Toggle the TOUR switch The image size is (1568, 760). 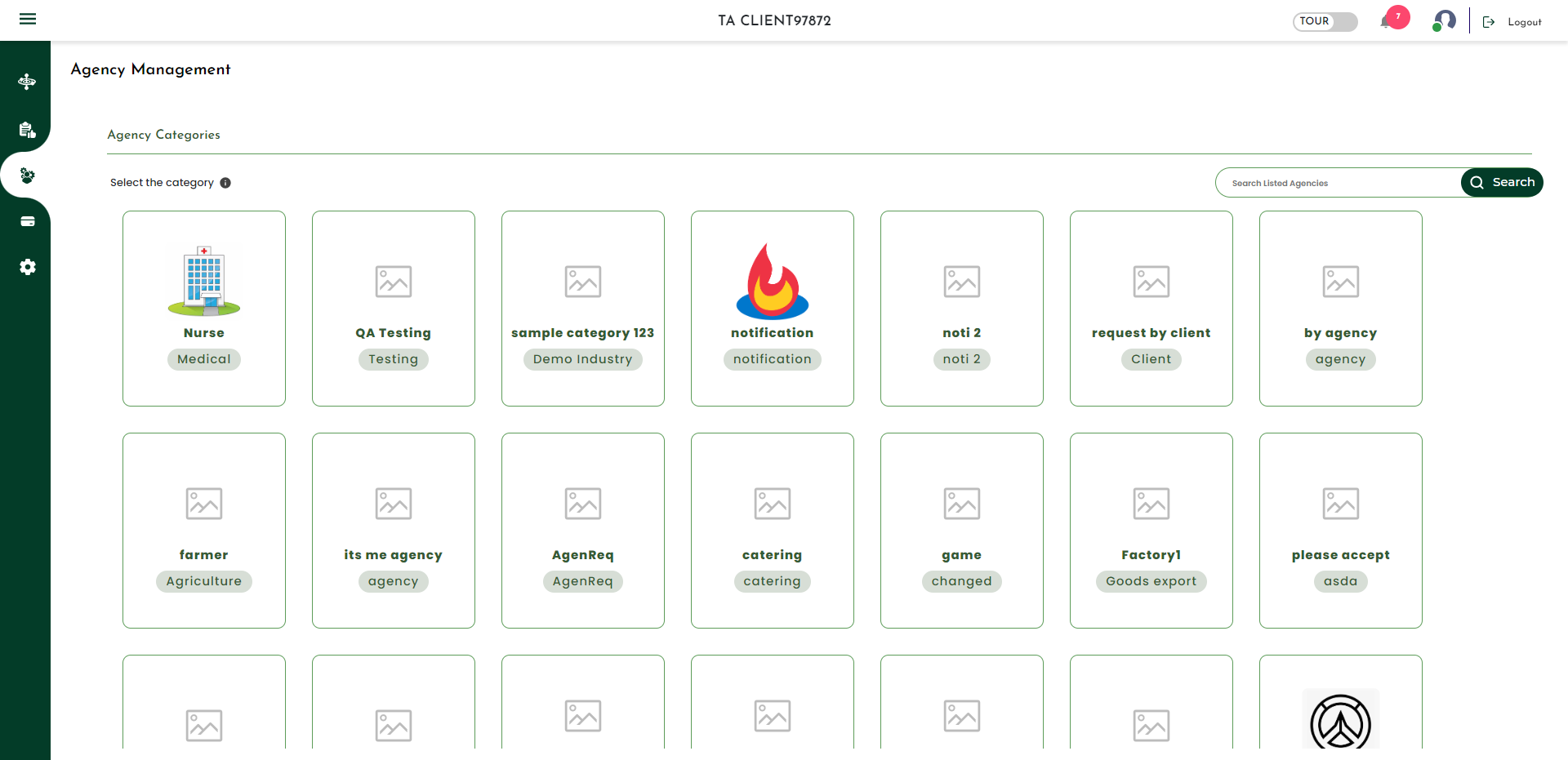pyautogui.click(x=1325, y=21)
